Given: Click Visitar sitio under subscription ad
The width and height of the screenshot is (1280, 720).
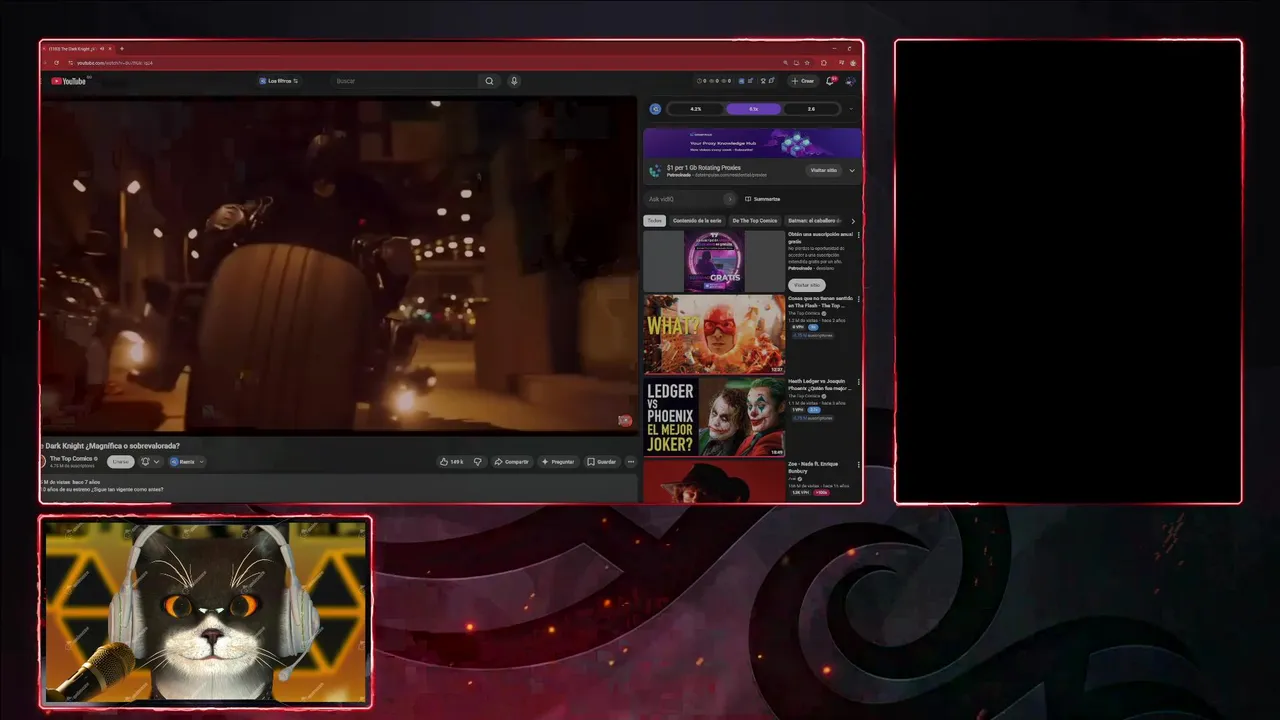Looking at the screenshot, I should click(807, 285).
